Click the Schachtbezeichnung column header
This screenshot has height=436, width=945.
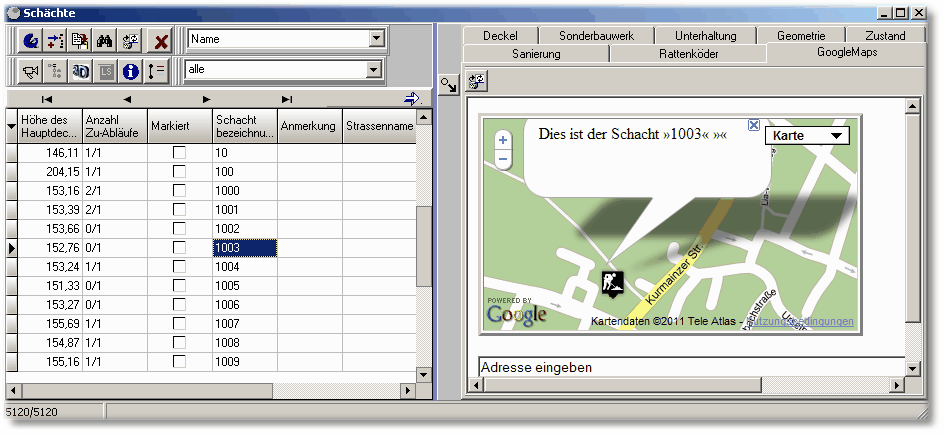245,126
